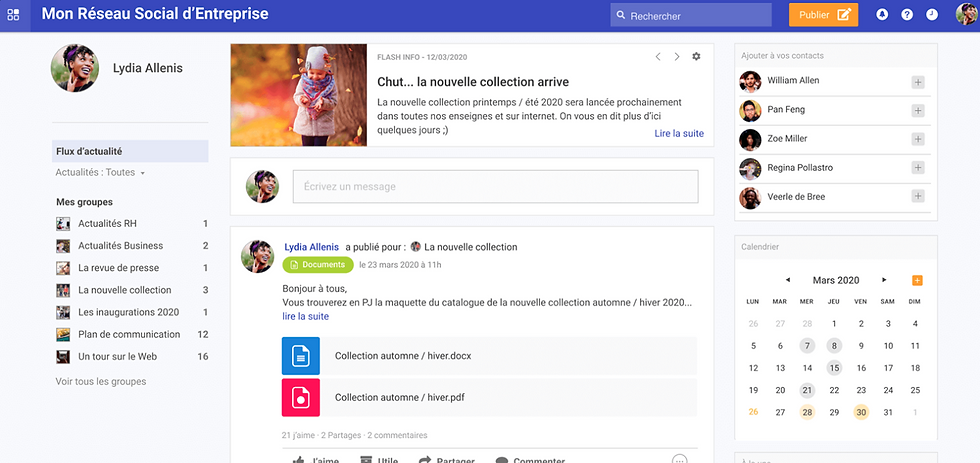
Task: Click Un tour sur le Web group icon
Action: (62, 357)
